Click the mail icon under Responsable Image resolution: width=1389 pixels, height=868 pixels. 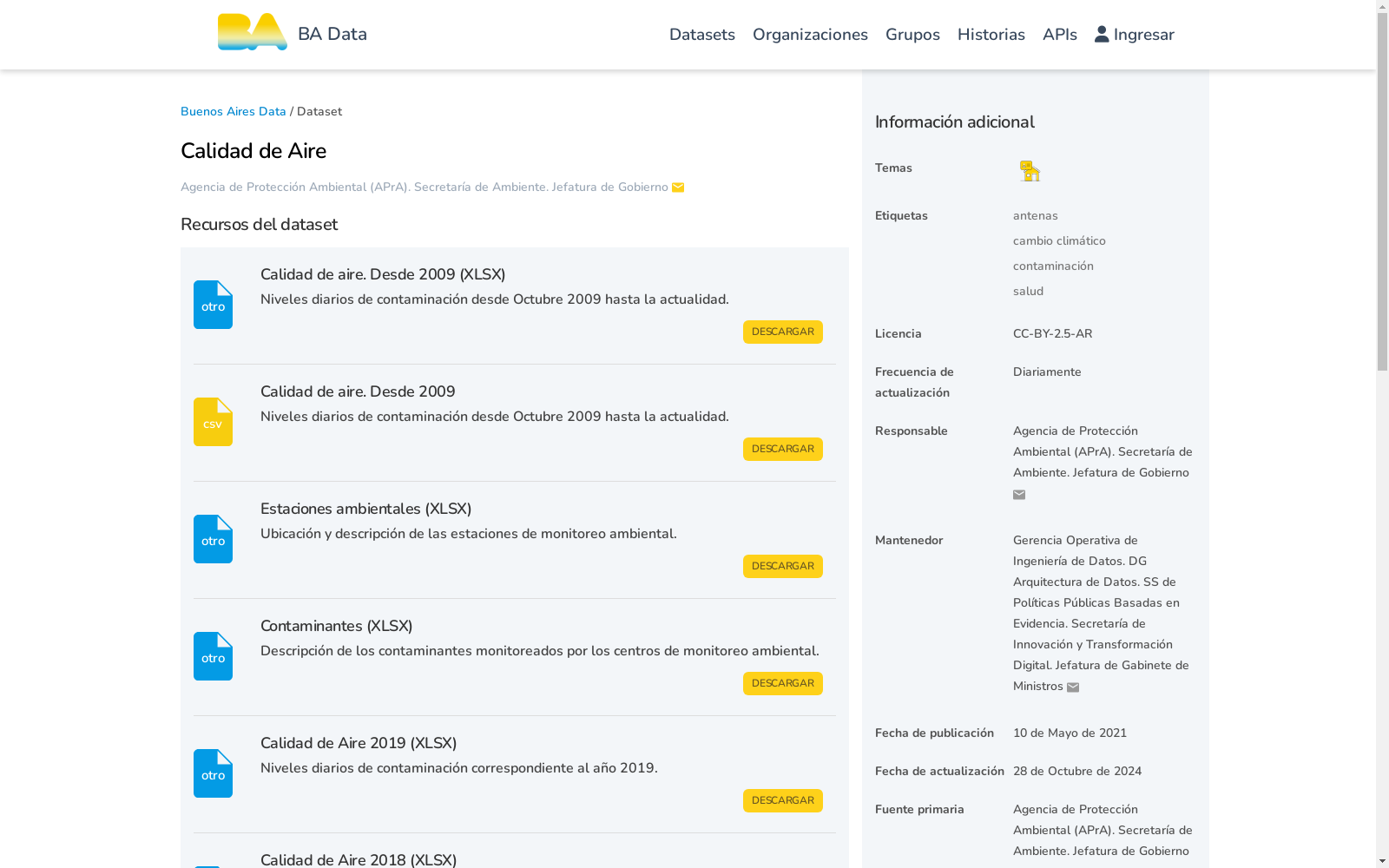coord(1019,495)
